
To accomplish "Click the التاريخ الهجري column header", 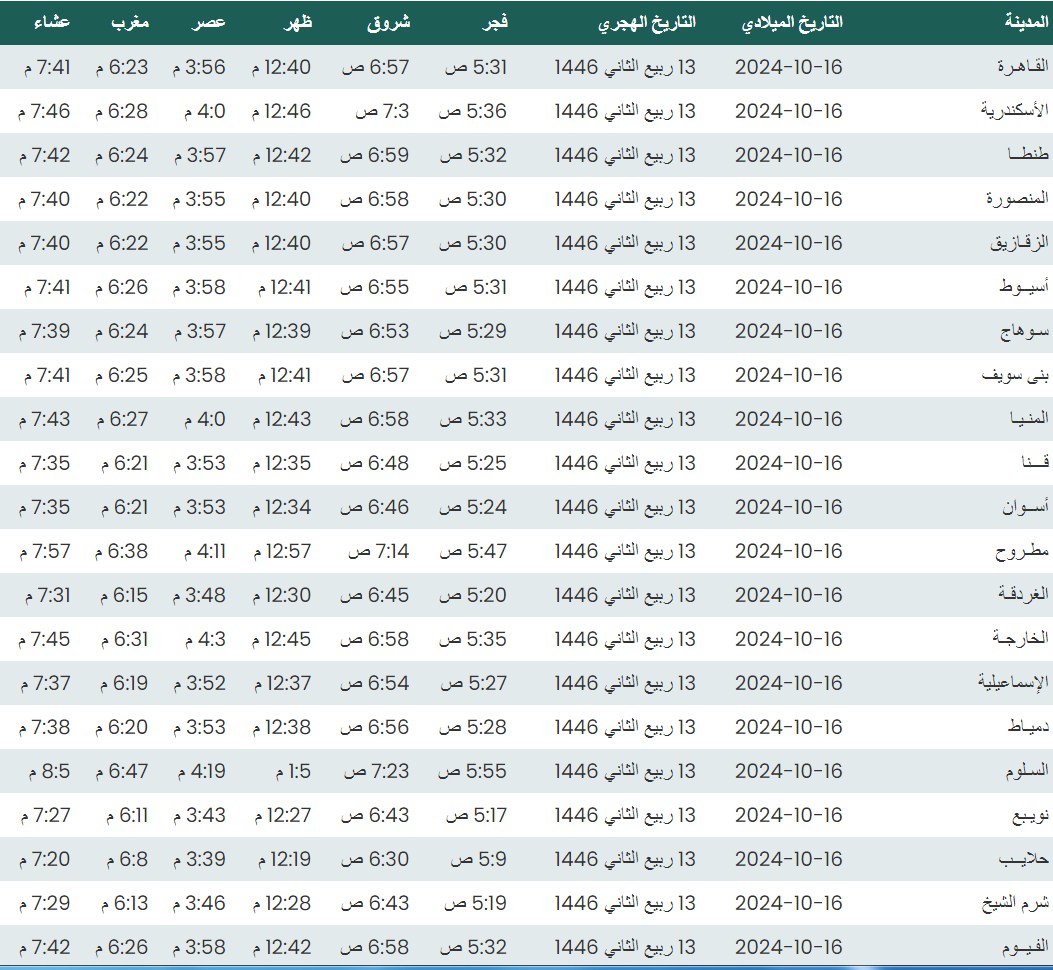I will tap(647, 22).
